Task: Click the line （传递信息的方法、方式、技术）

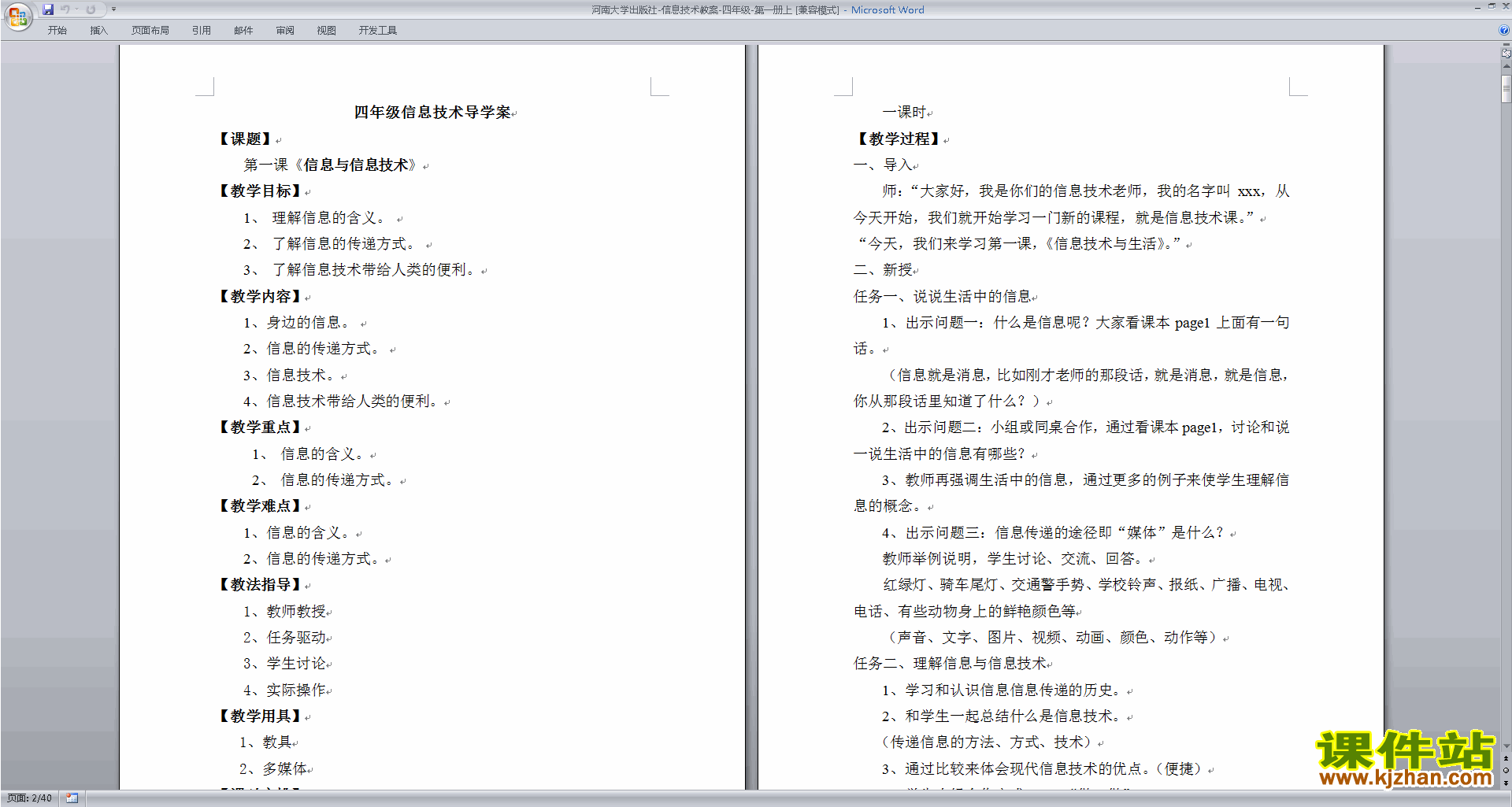Action: (x=989, y=742)
